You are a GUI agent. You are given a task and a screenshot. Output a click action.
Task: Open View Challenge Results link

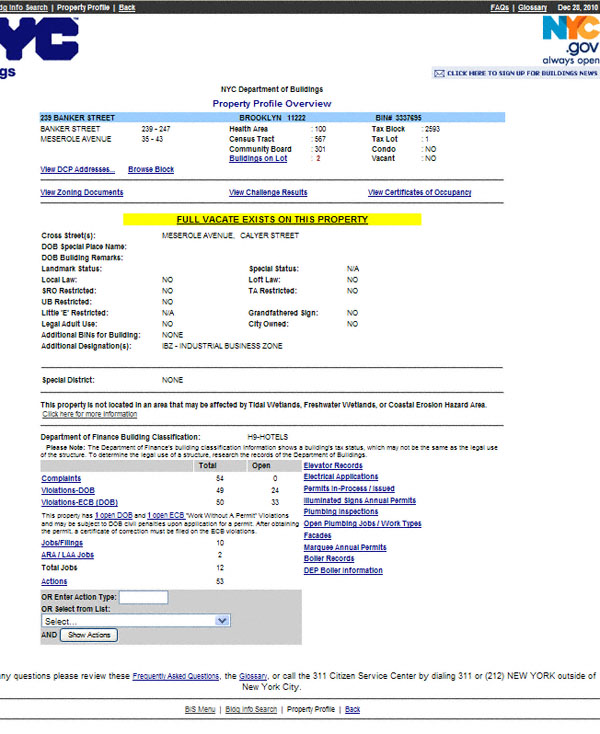click(268, 192)
